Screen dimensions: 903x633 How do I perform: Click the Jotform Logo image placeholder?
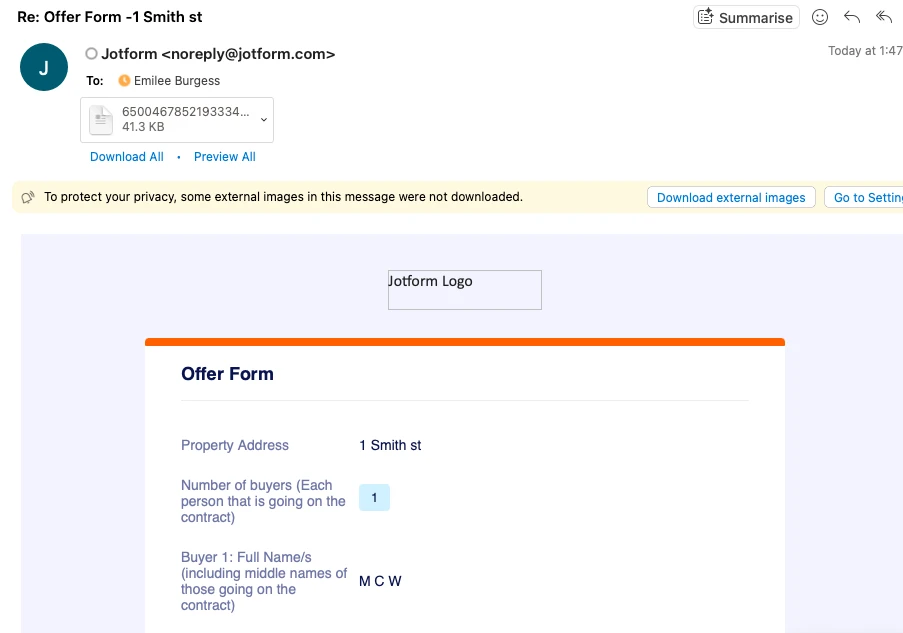point(464,290)
